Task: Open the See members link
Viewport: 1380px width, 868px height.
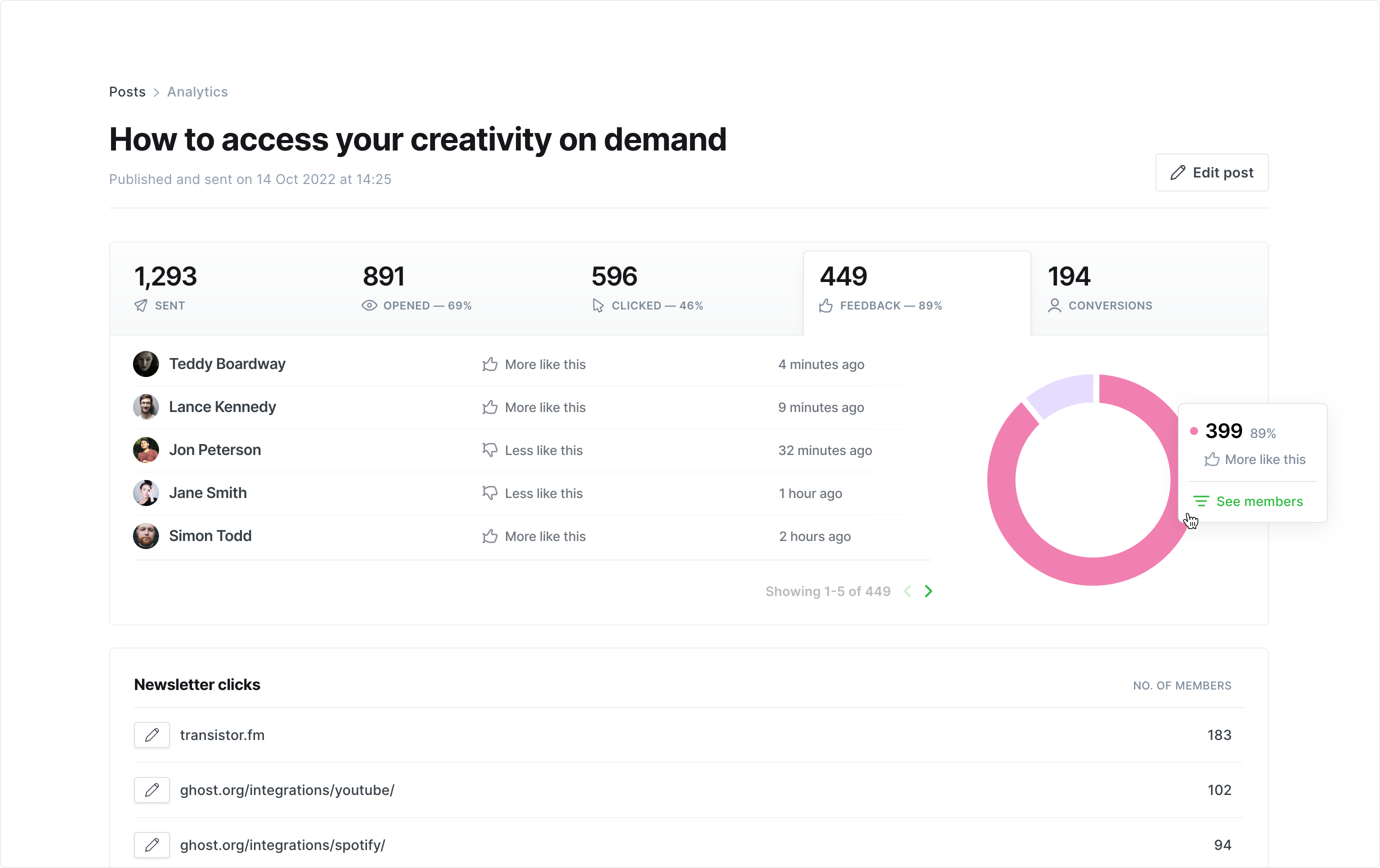Action: (x=1259, y=501)
